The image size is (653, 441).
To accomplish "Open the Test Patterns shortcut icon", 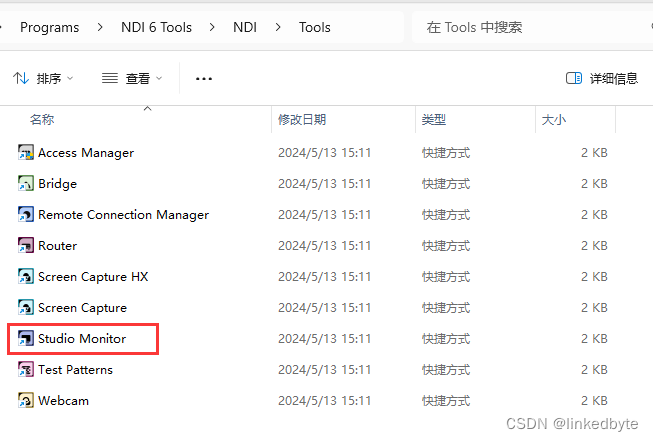I will pos(26,369).
